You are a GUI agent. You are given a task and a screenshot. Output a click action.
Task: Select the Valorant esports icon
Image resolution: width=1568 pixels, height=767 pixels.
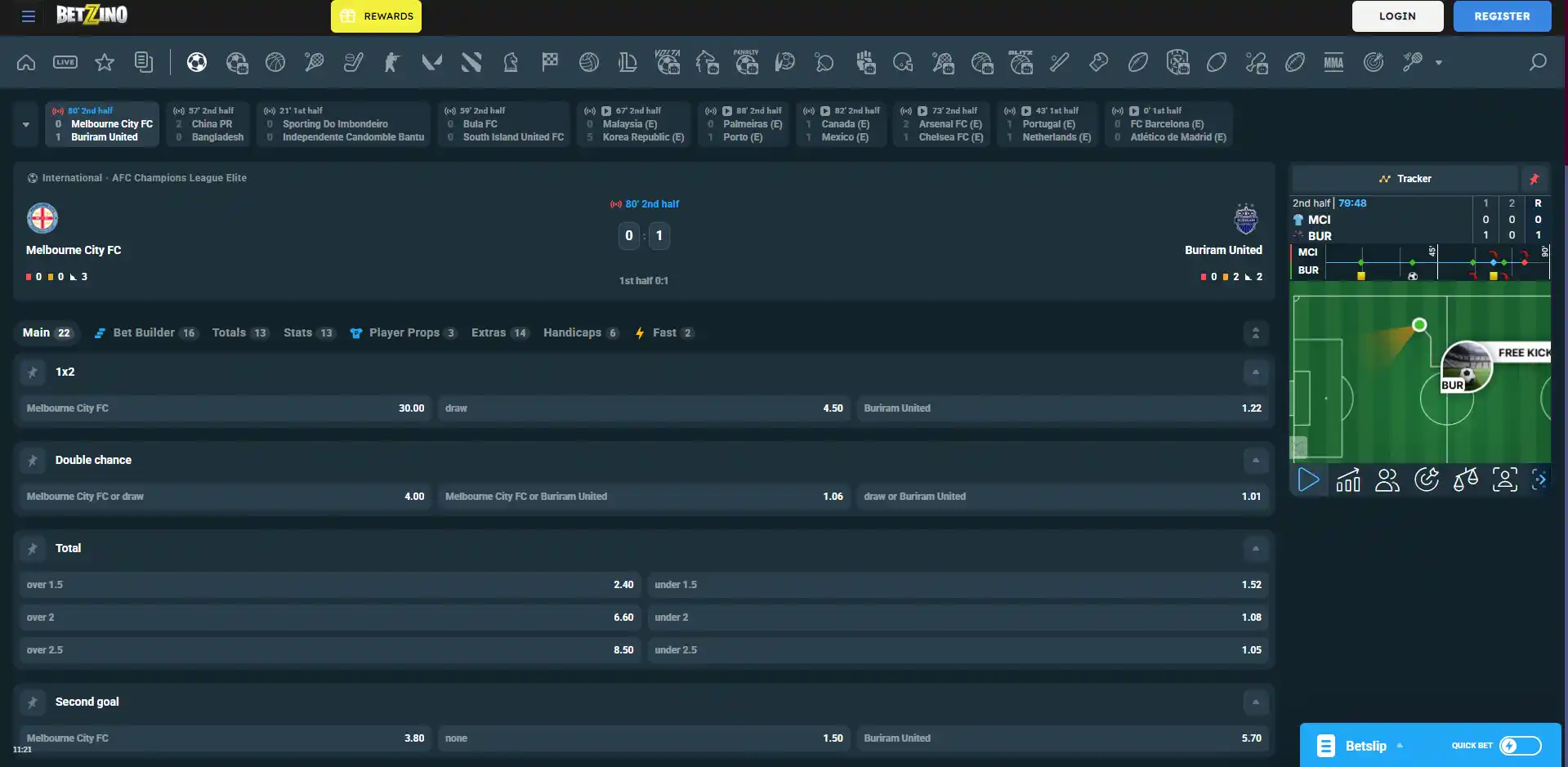coord(432,62)
